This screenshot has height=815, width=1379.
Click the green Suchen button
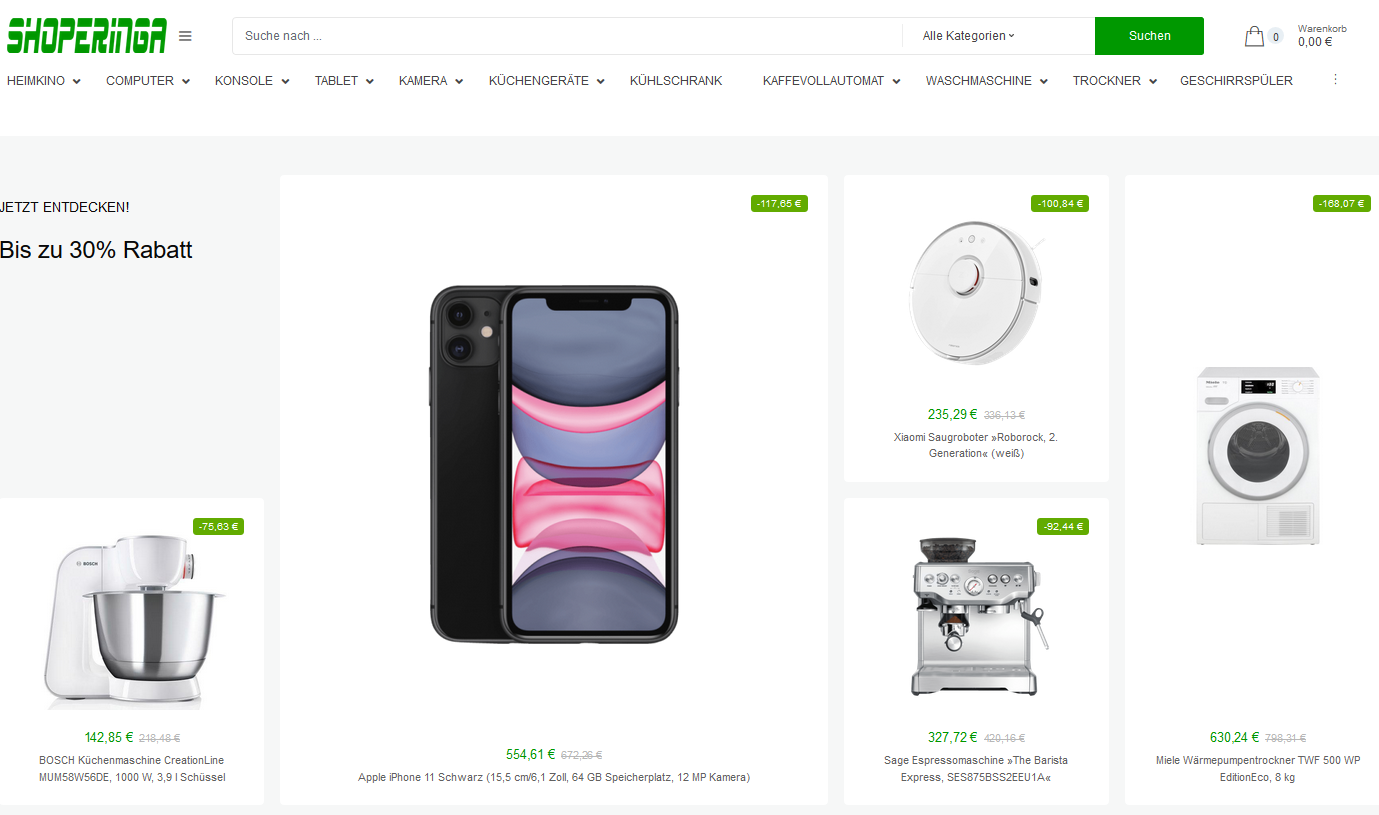(x=1149, y=36)
